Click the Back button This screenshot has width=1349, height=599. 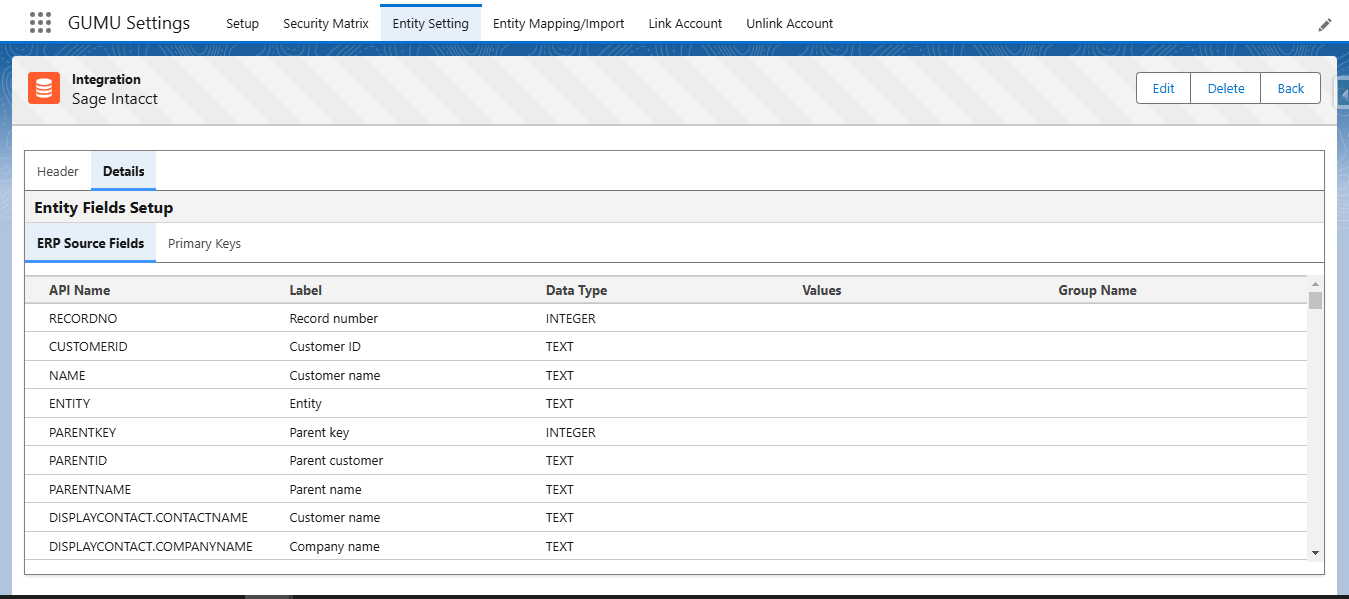(x=1290, y=88)
